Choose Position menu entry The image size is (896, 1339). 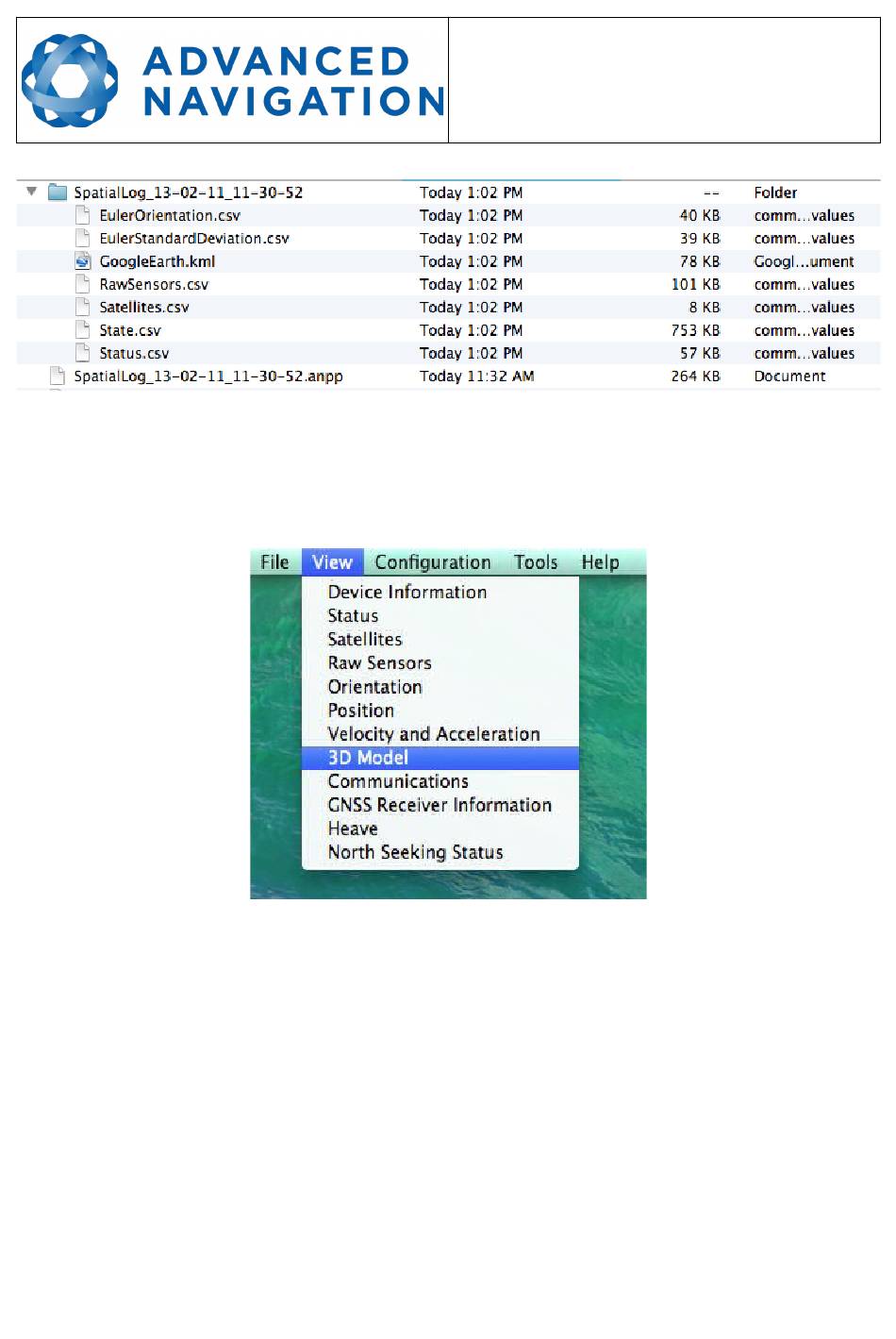pyautogui.click(x=440, y=710)
